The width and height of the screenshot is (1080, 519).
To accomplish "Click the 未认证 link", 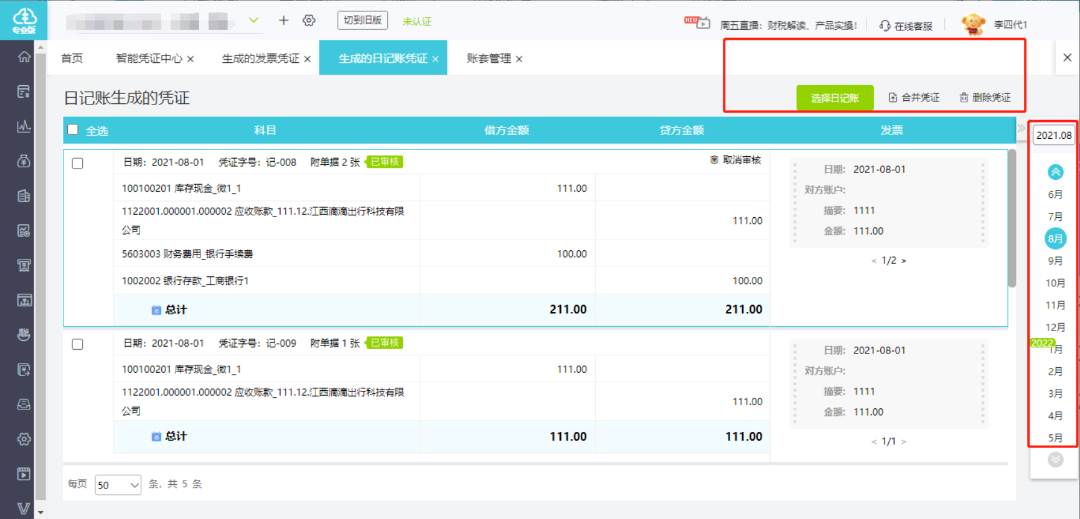I will (417, 21).
